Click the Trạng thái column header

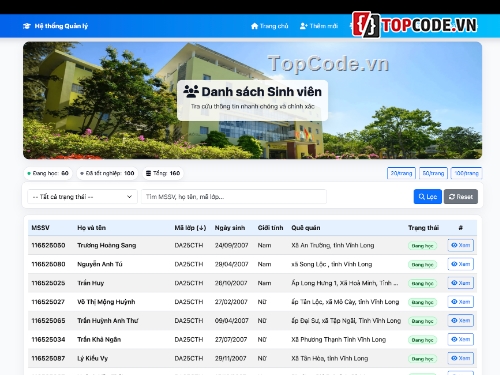423,228
